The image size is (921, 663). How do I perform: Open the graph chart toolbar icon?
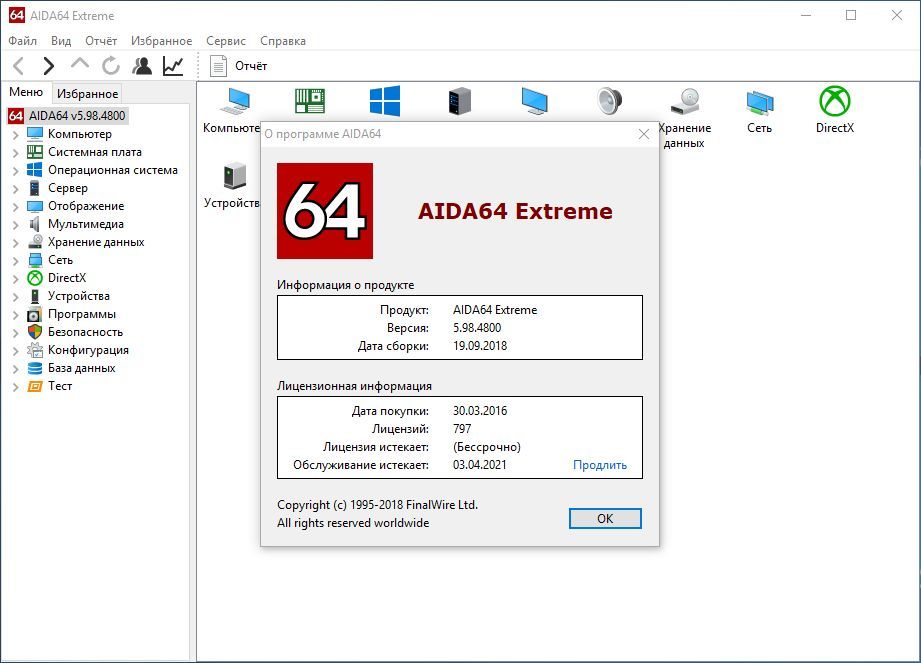point(173,66)
